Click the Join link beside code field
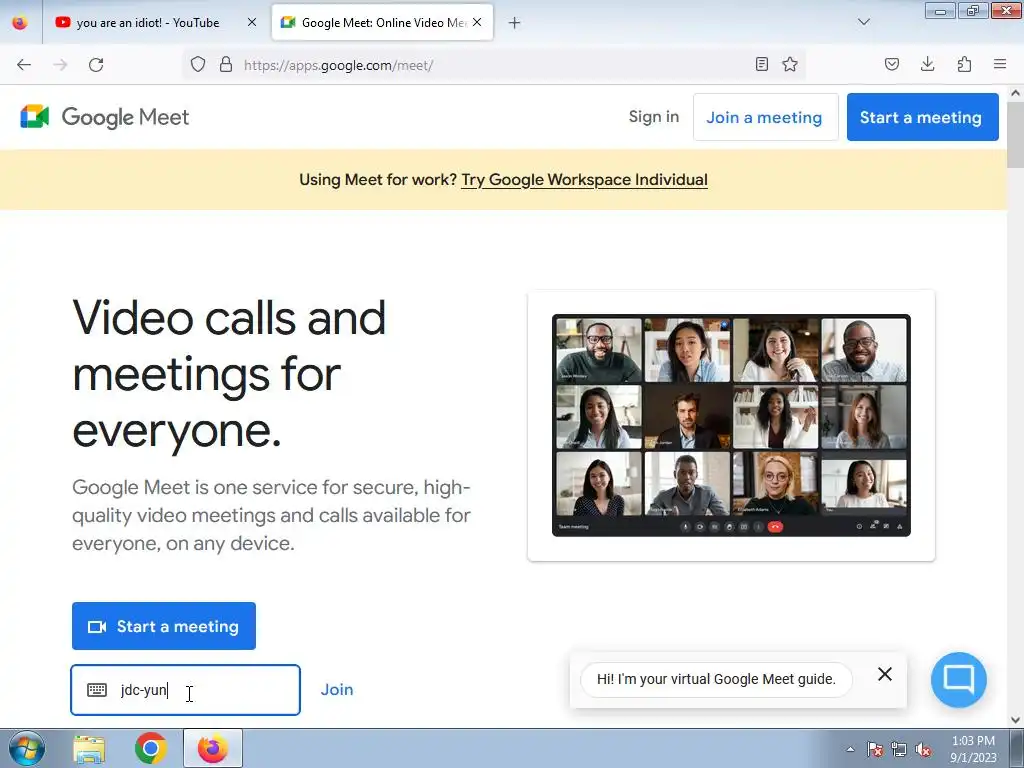This screenshot has height=768, width=1024. click(x=337, y=690)
